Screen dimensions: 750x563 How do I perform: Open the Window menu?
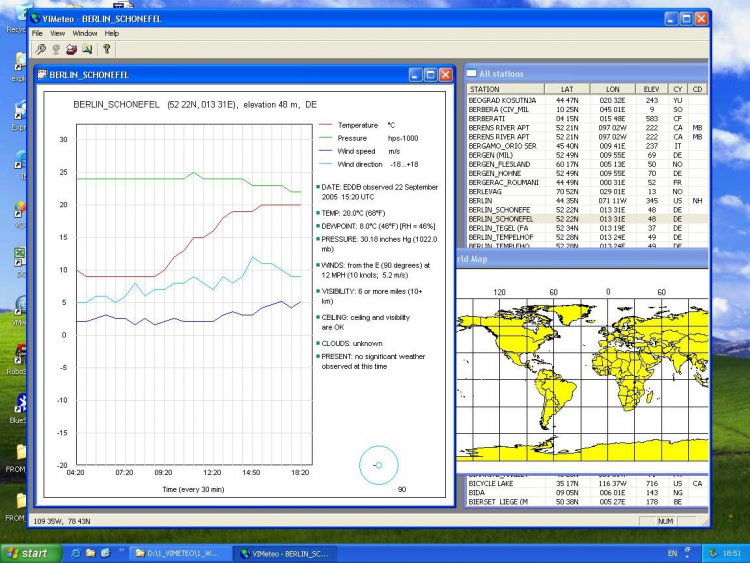pyautogui.click(x=85, y=33)
